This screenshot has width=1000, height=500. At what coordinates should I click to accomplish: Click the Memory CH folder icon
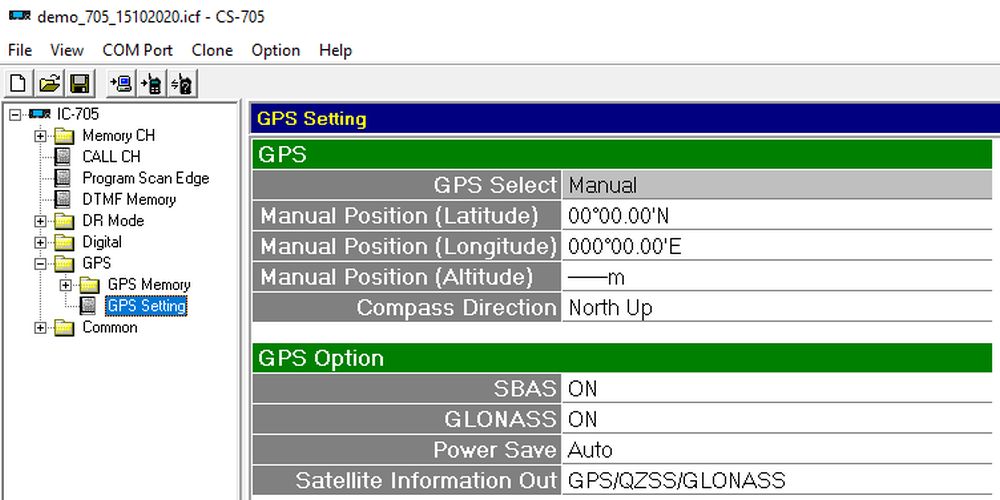[64, 136]
